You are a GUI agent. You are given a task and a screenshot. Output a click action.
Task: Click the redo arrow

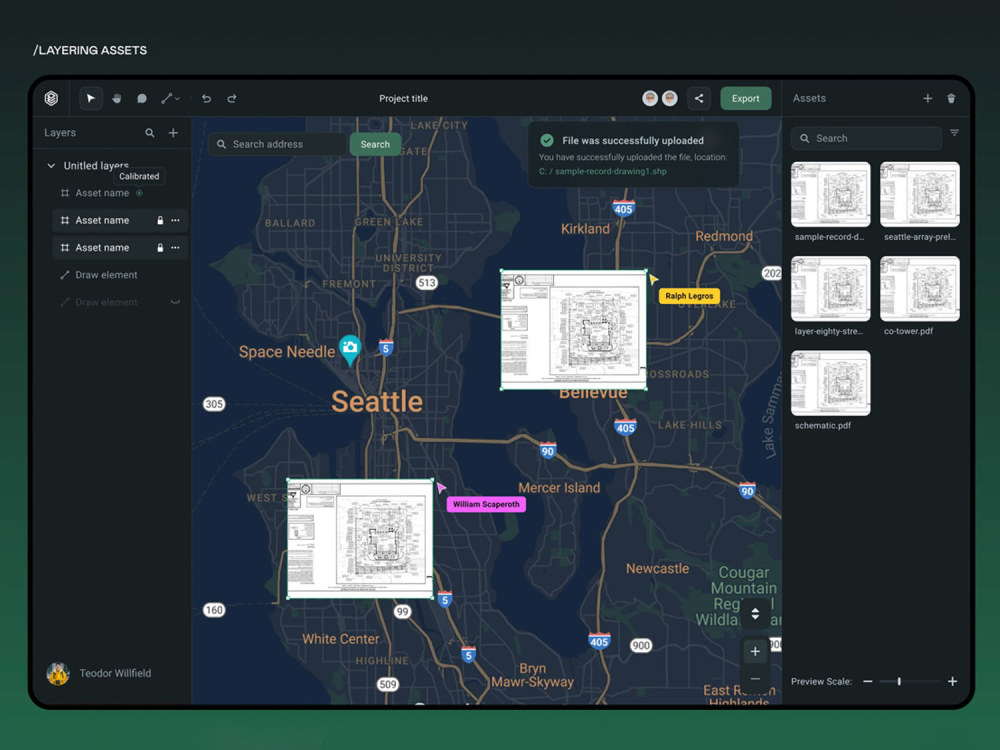point(232,98)
